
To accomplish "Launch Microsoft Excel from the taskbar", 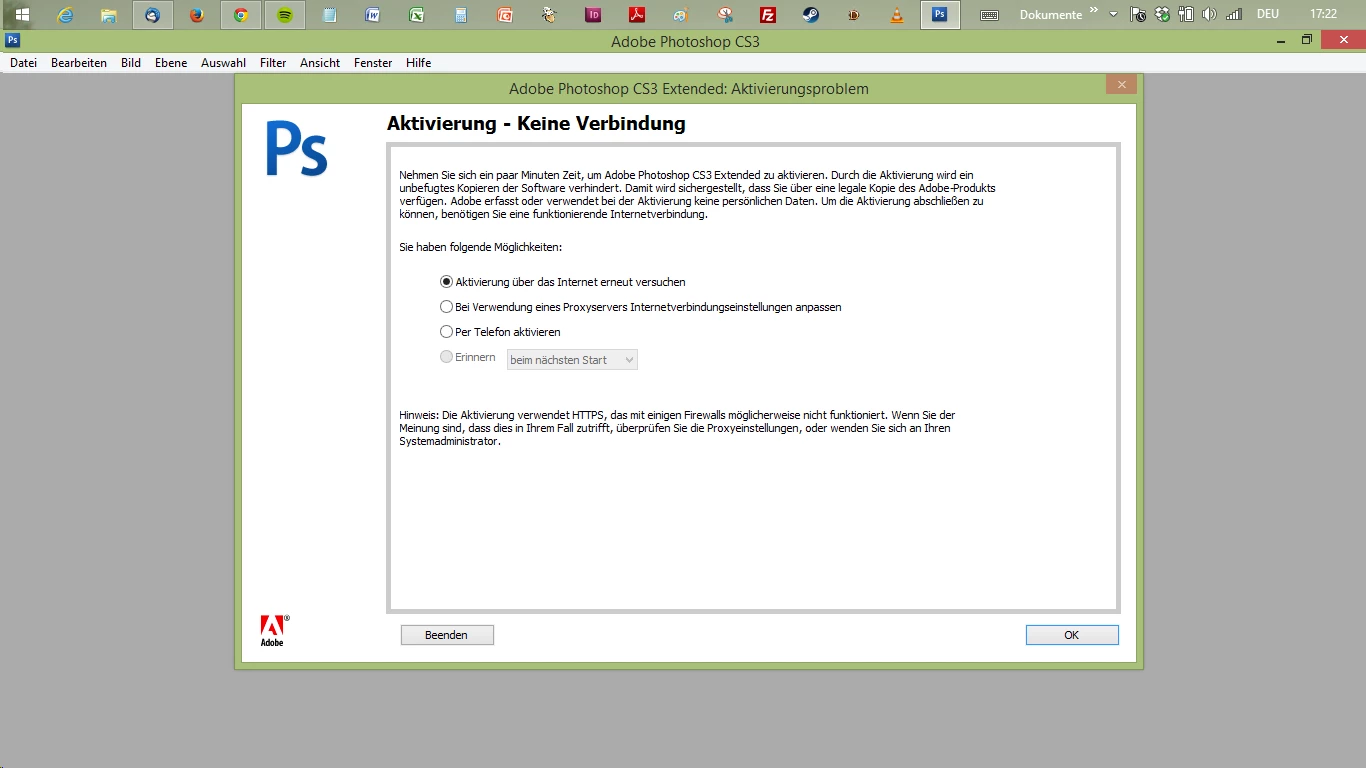I will [x=417, y=15].
